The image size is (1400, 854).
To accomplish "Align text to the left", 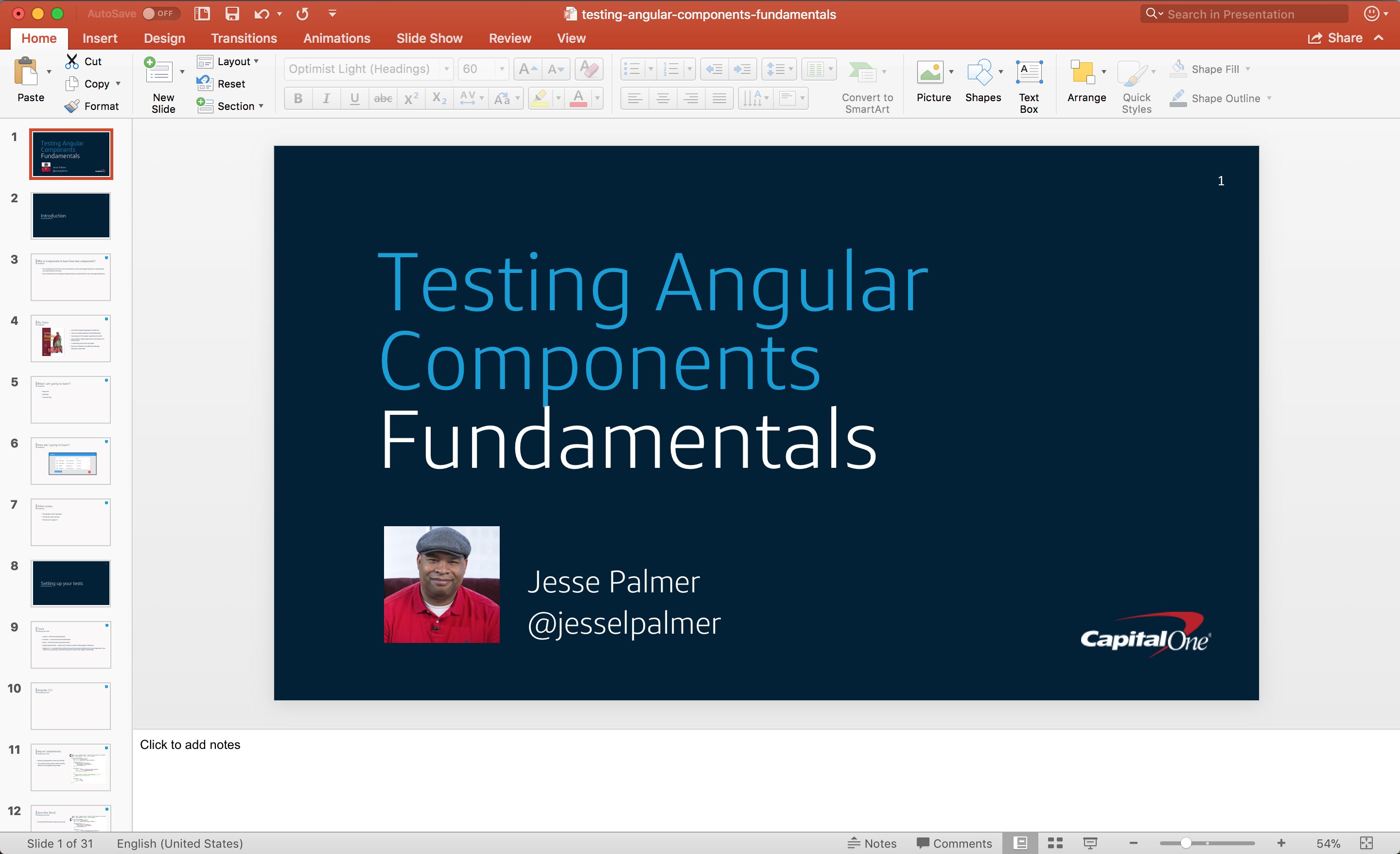I will point(635,98).
